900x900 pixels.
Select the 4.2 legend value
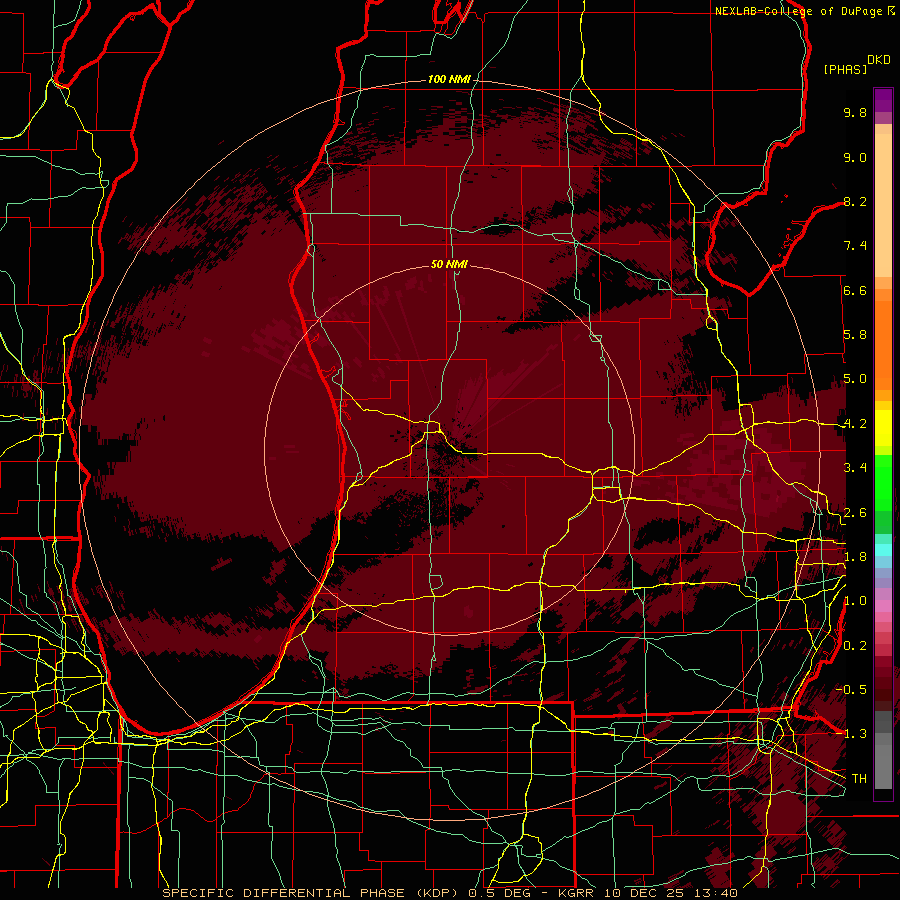pos(855,424)
